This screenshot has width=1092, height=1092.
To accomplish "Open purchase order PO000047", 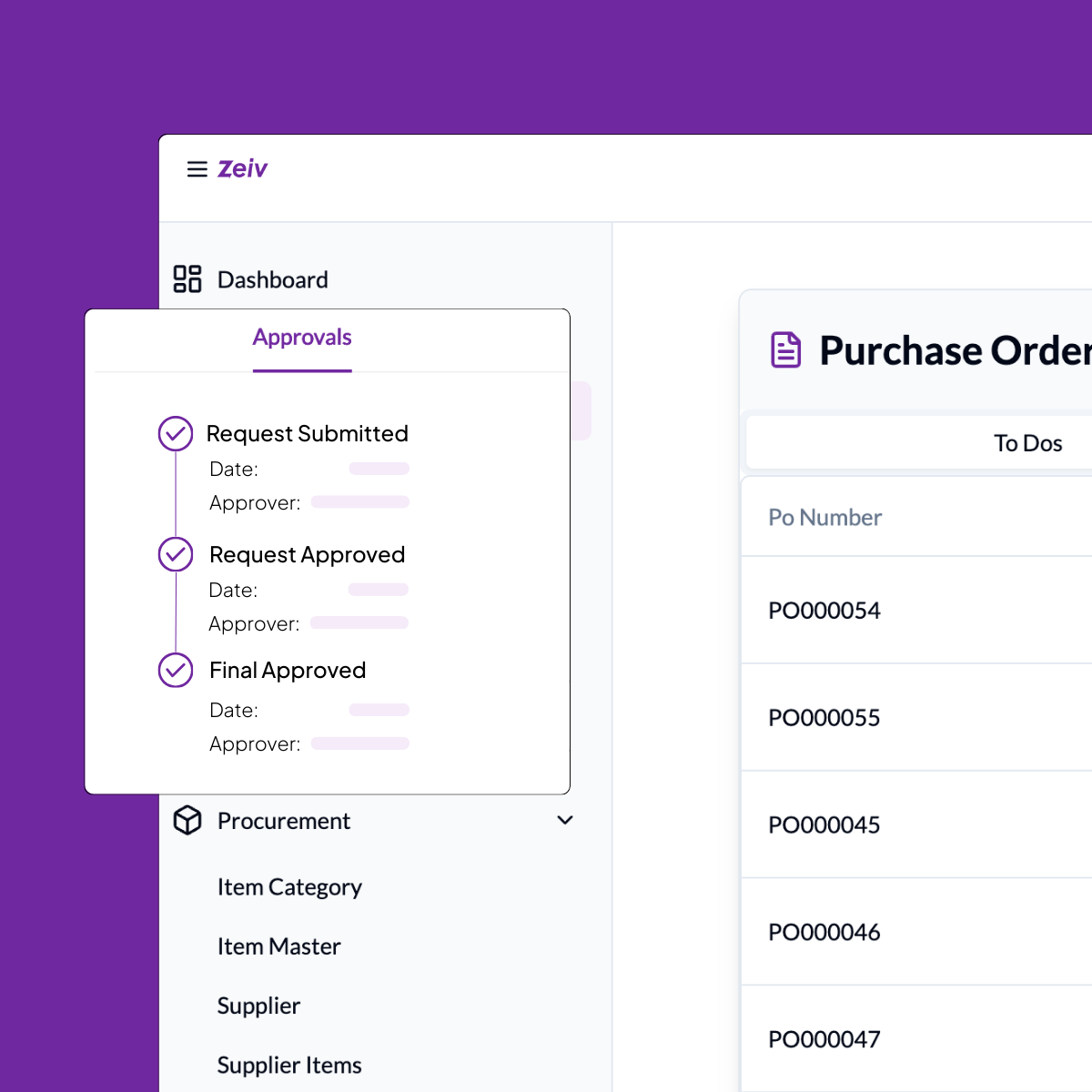I will [x=824, y=1039].
